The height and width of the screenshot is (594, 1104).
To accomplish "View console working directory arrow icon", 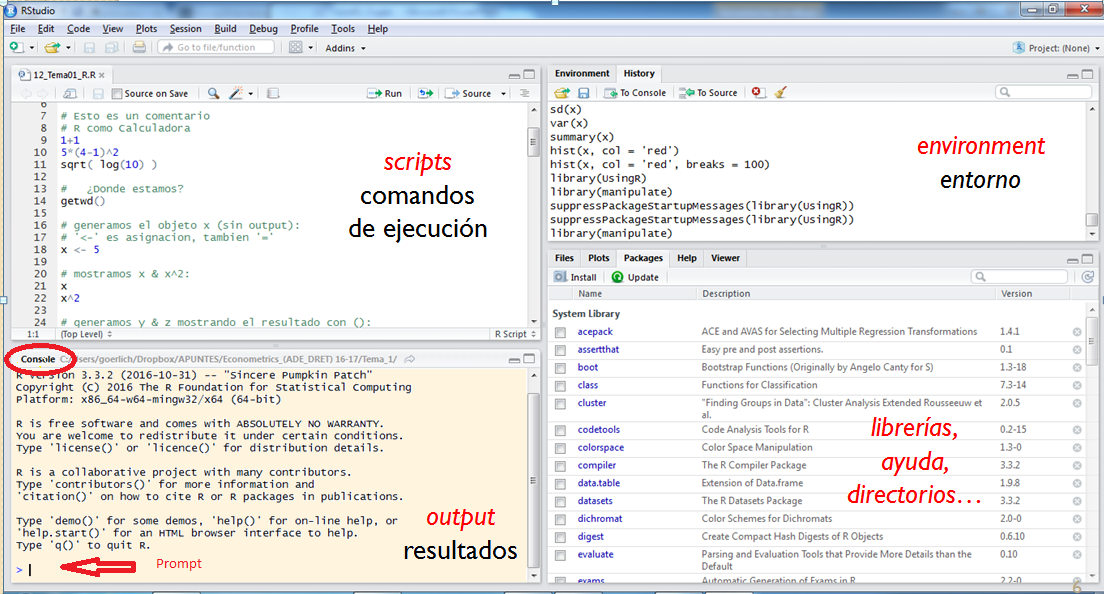I will pyautogui.click(x=410, y=359).
